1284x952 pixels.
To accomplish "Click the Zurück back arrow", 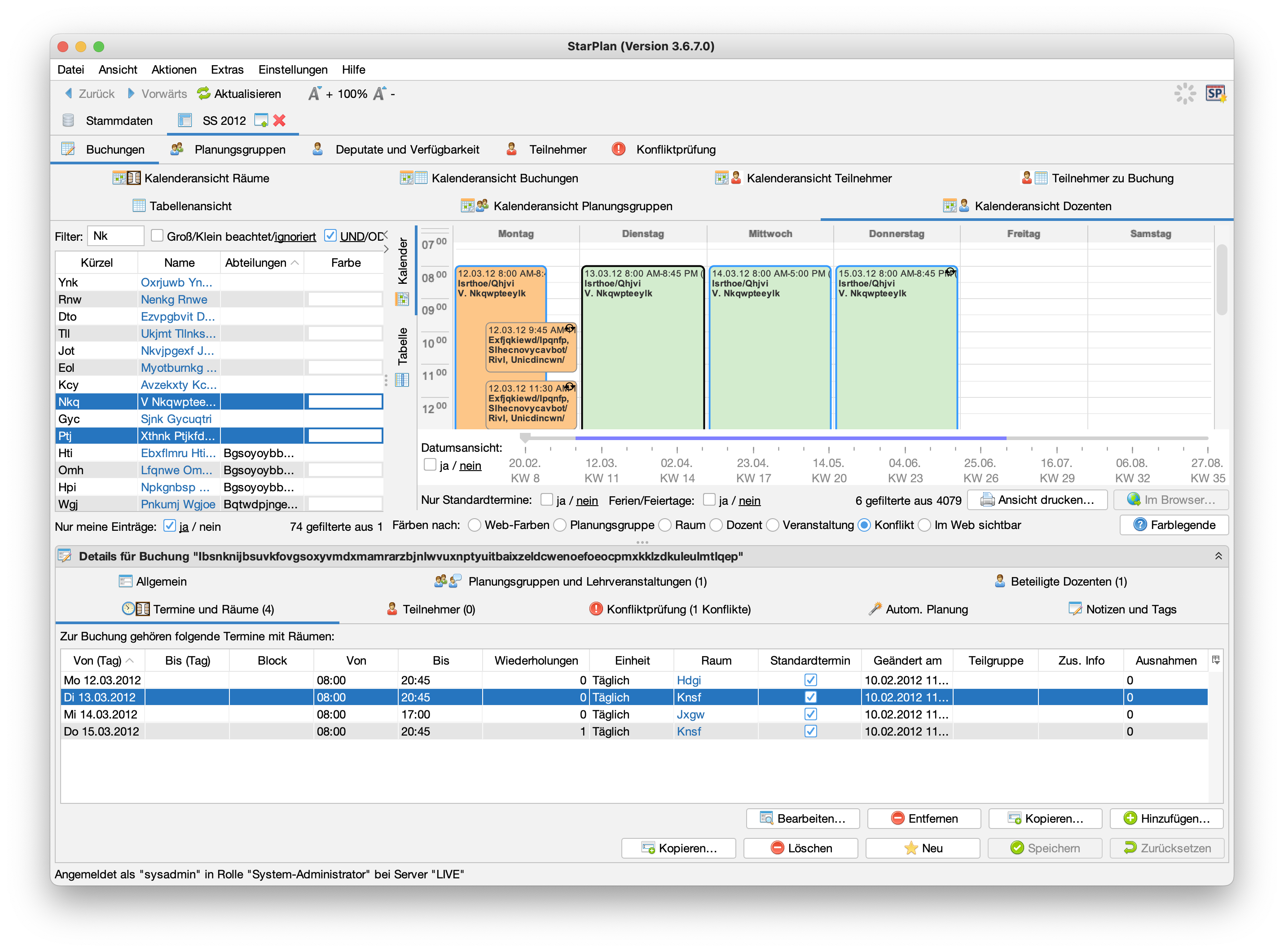I will tap(69, 93).
